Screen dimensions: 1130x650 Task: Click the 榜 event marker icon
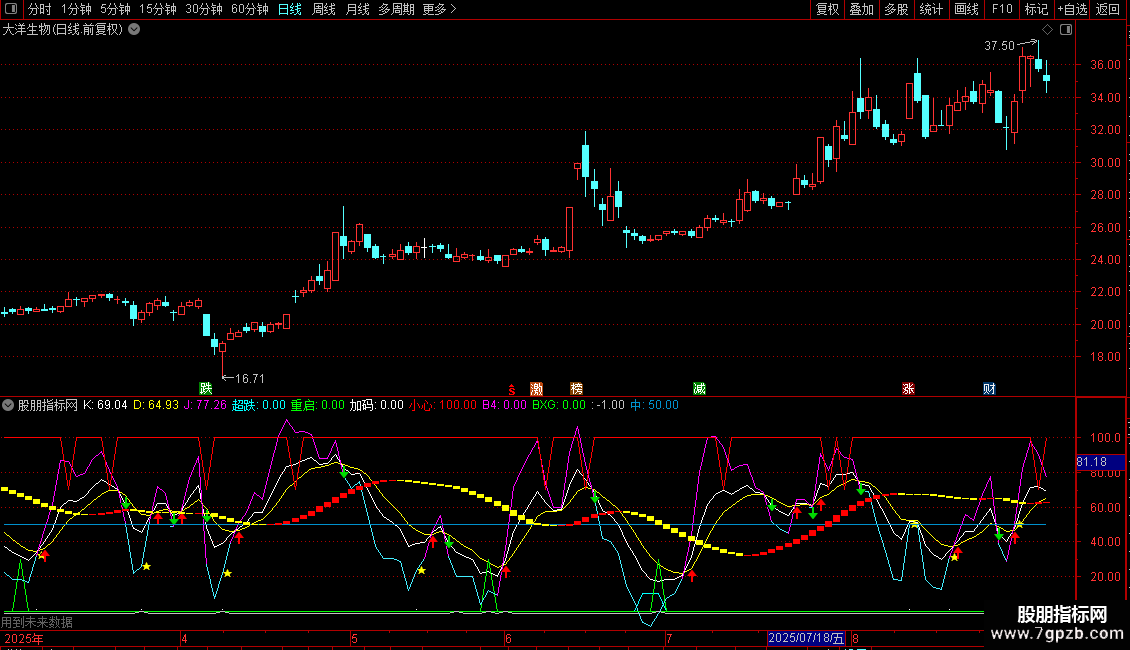click(x=576, y=388)
